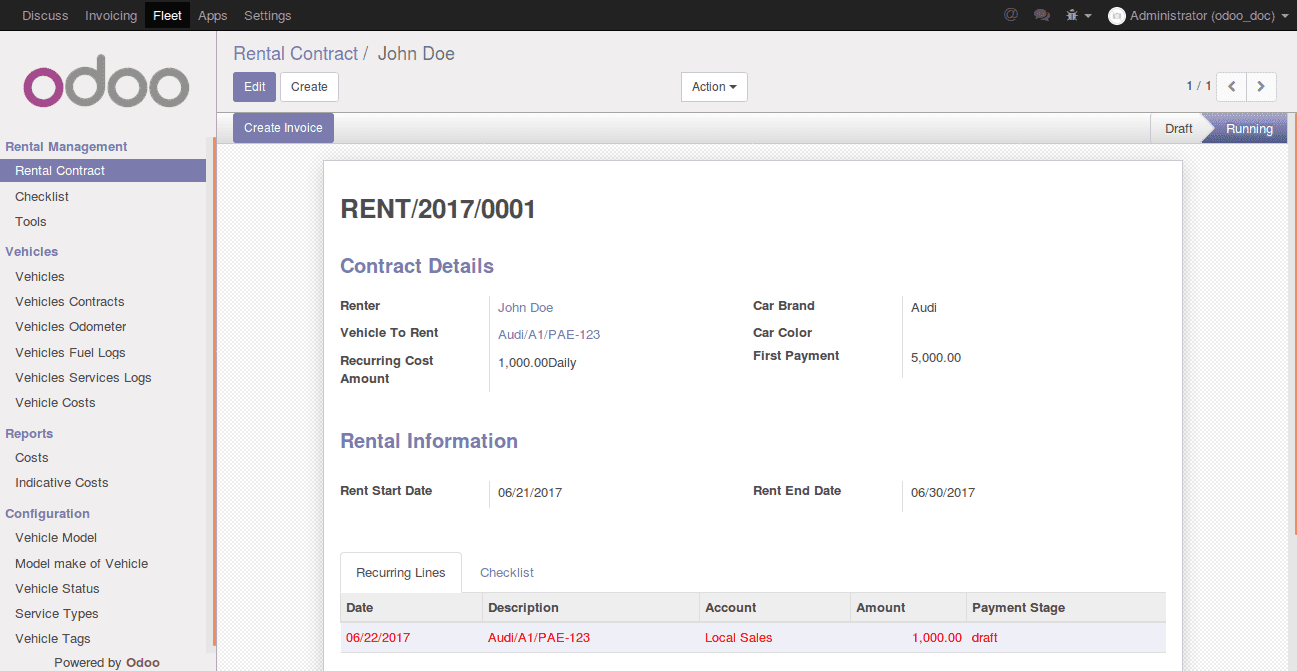1297x671 pixels.
Task: Go to next record arrow
Action: click(x=1262, y=87)
